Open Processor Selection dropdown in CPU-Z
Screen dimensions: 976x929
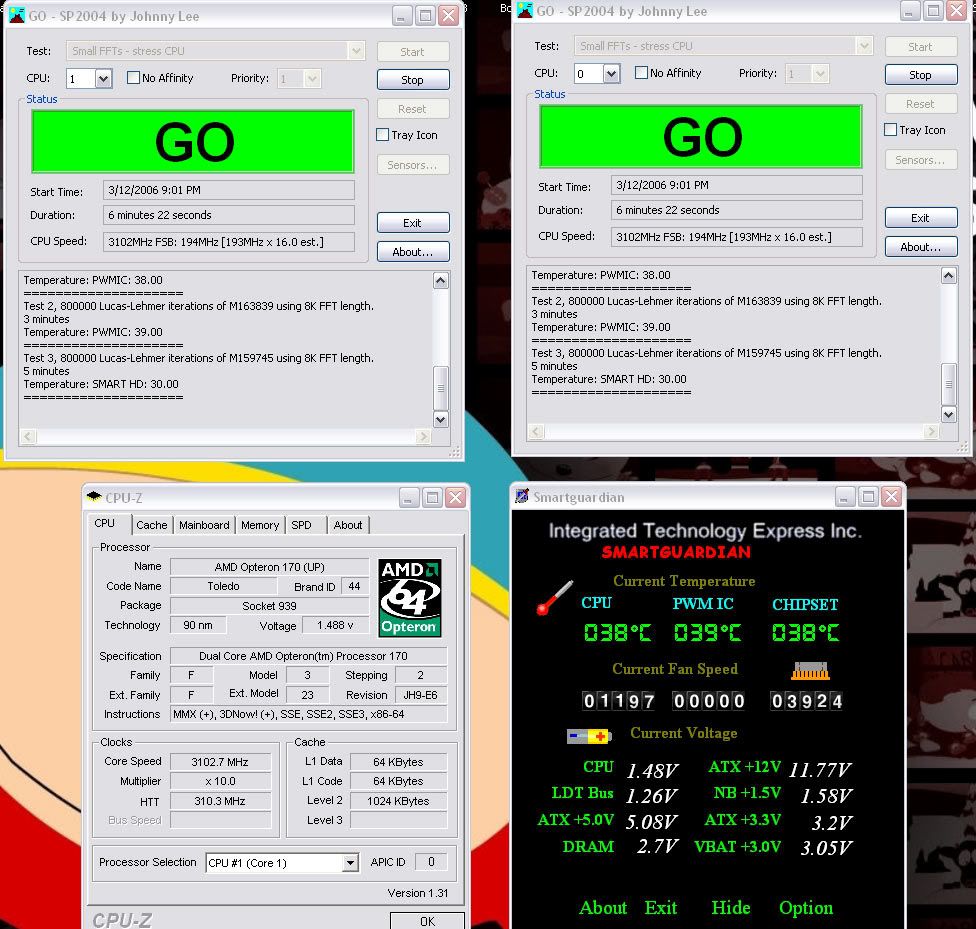click(x=350, y=863)
